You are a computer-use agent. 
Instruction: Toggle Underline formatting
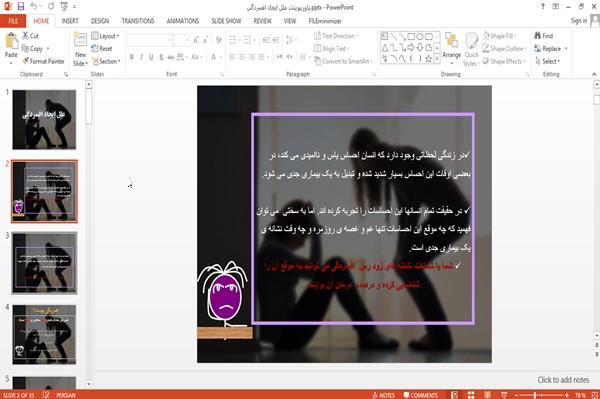(152, 57)
